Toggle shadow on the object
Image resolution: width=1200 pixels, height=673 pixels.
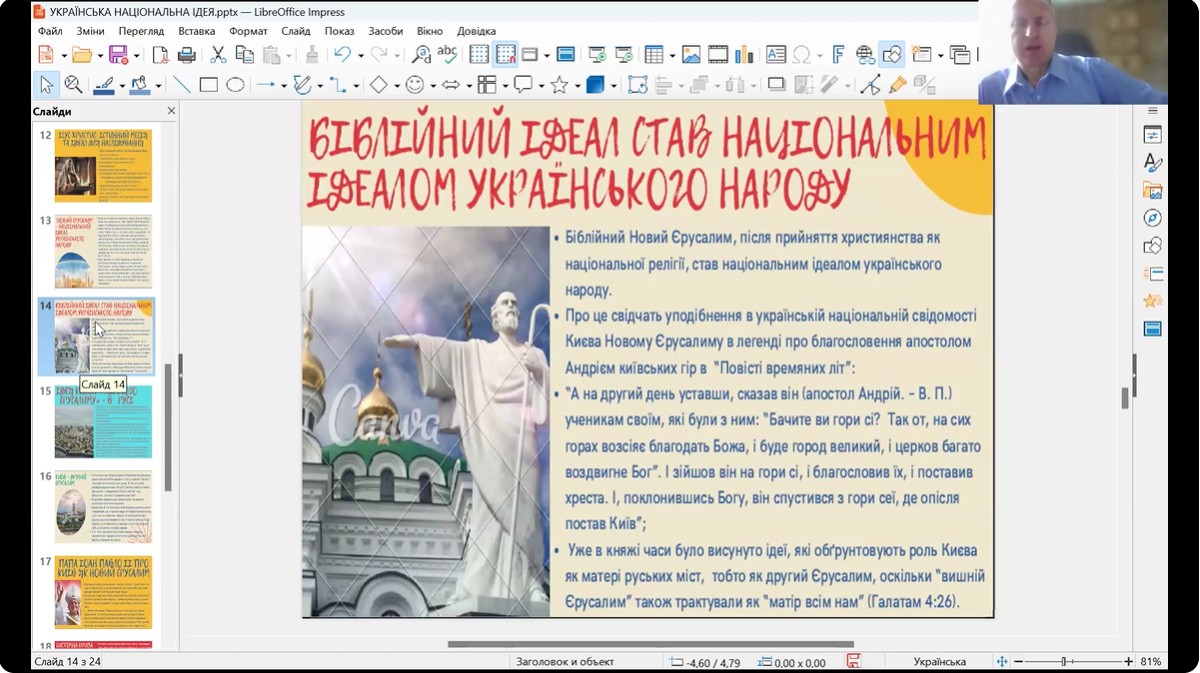776,85
